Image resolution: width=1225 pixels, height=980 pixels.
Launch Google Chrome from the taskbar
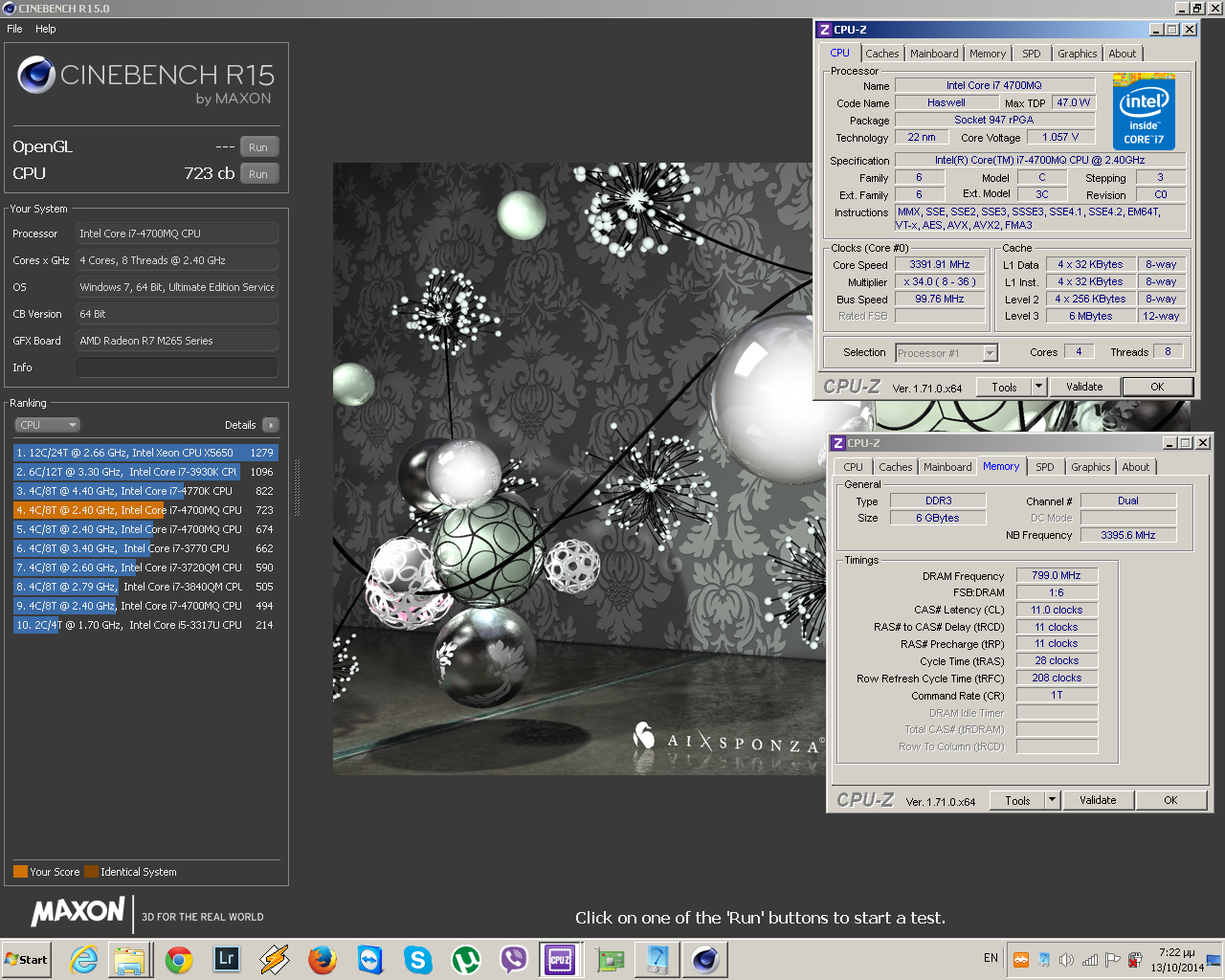point(179,959)
